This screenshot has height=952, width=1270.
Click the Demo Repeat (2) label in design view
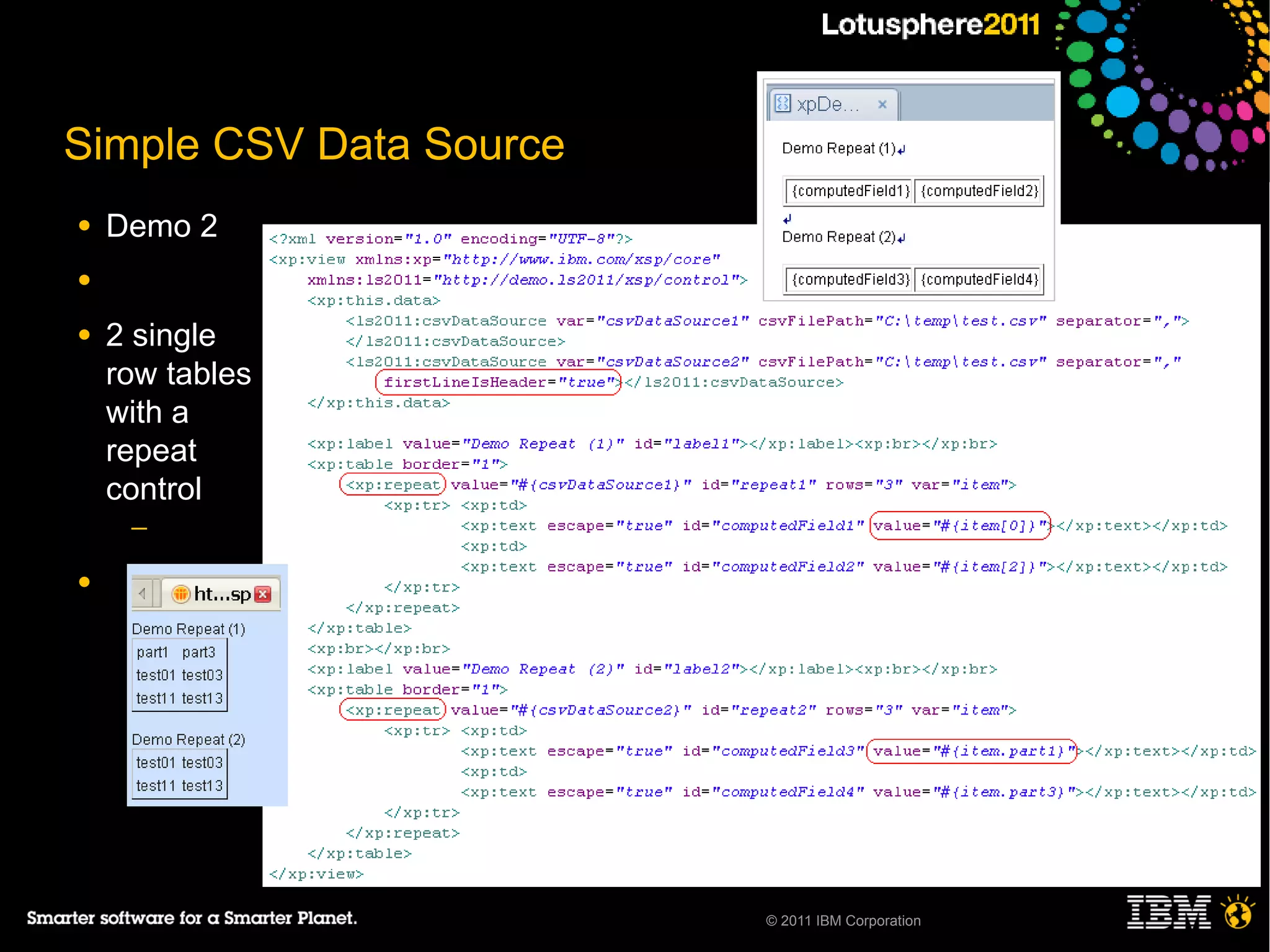point(838,237)
